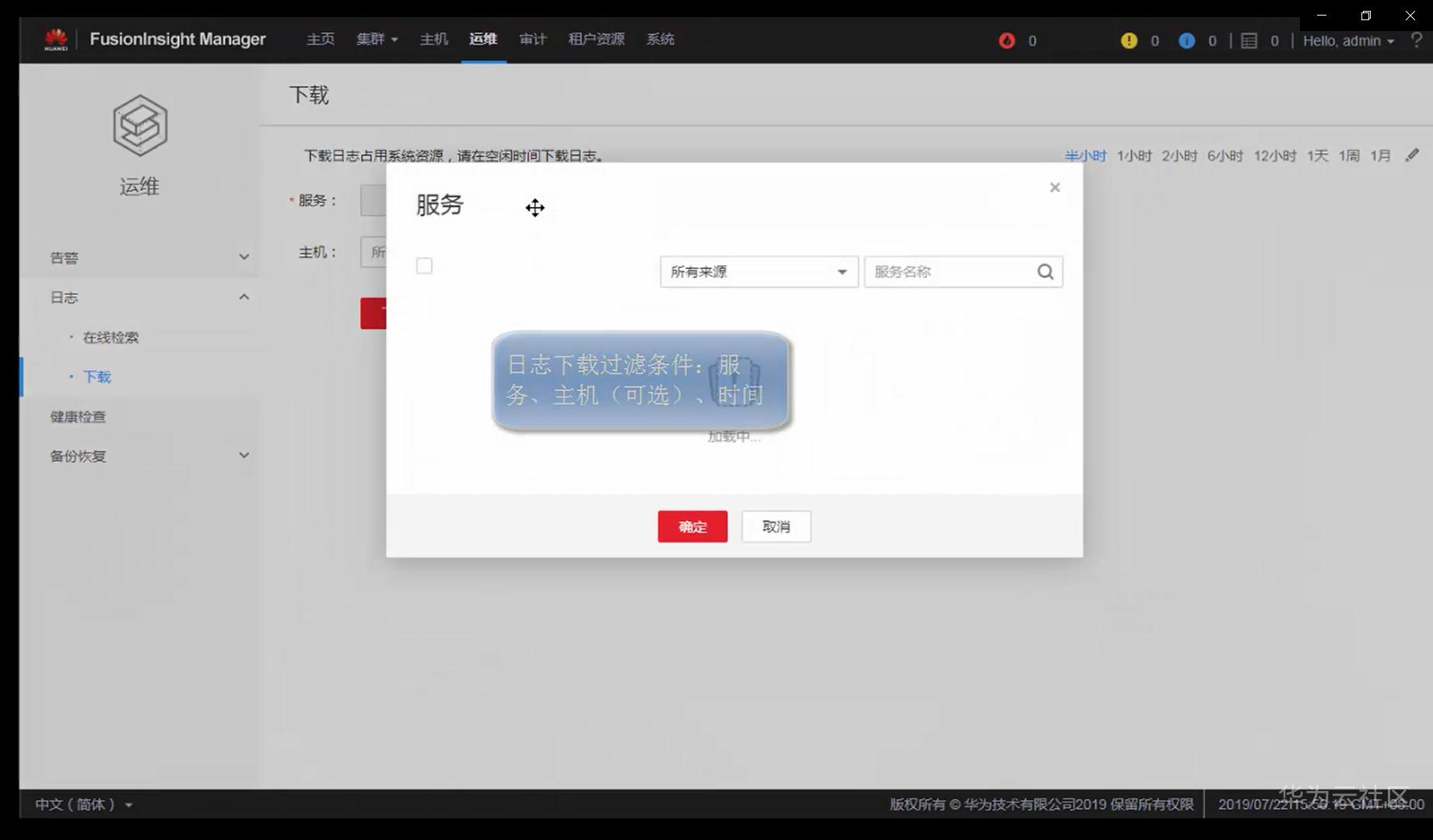Click the red 确定 button
The image size is (1433, 840).
[692, 527]
